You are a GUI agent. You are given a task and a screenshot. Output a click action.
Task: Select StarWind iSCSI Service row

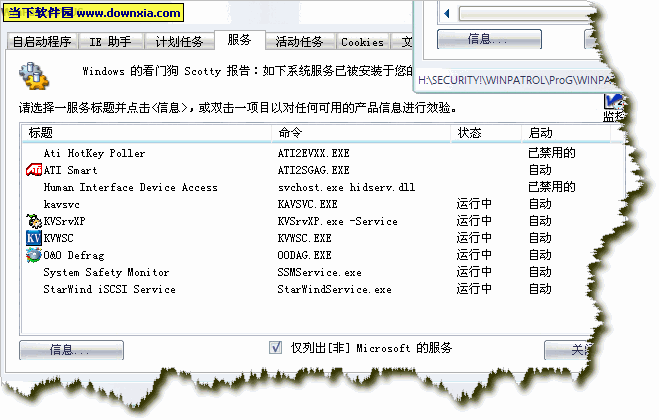click(109, 289)
